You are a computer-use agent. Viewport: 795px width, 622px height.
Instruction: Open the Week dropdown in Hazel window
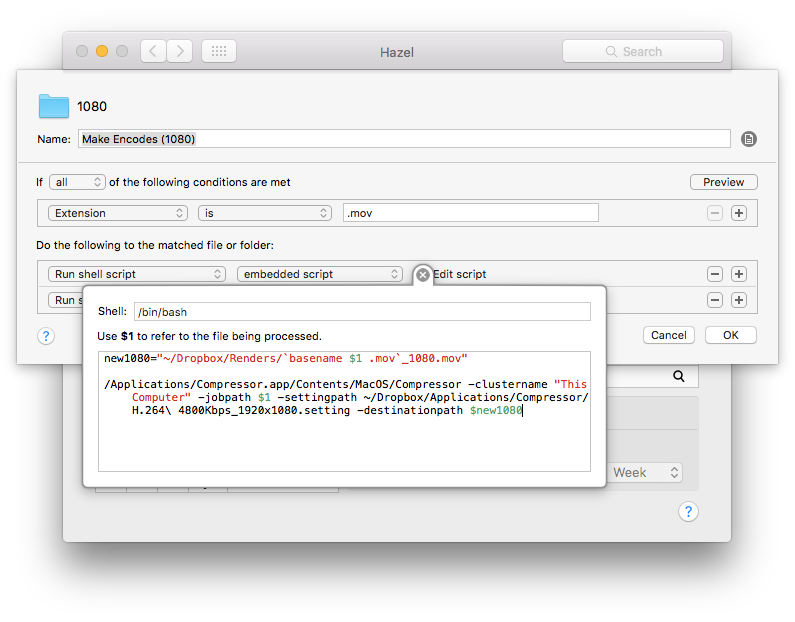point(645,472)
